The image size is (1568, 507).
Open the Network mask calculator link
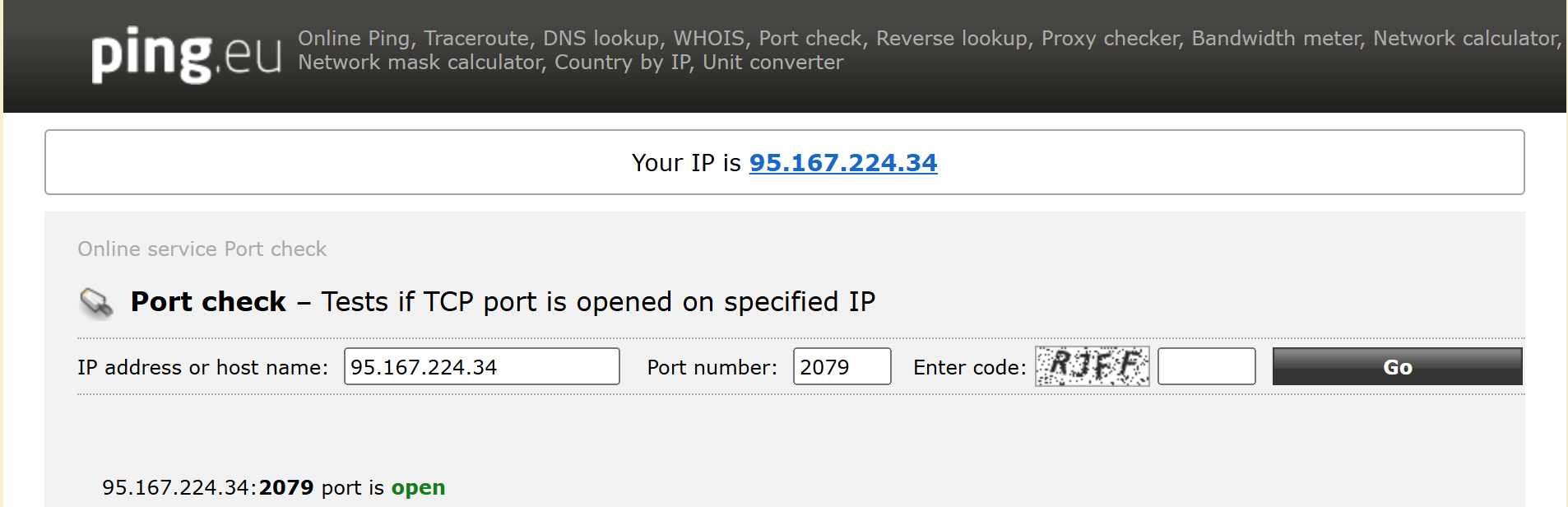pos(420,63)
